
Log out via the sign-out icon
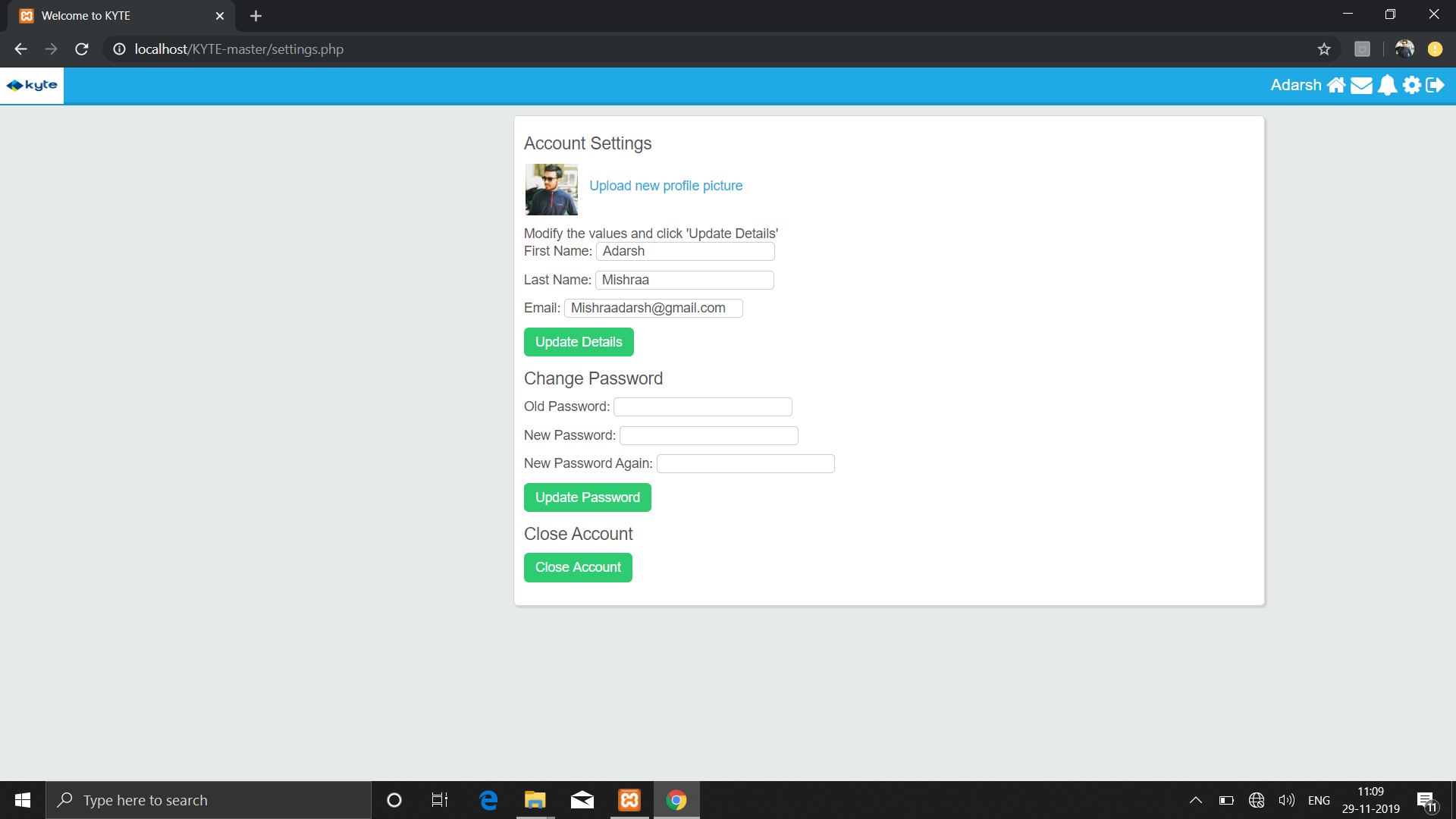click(1436, 85)
